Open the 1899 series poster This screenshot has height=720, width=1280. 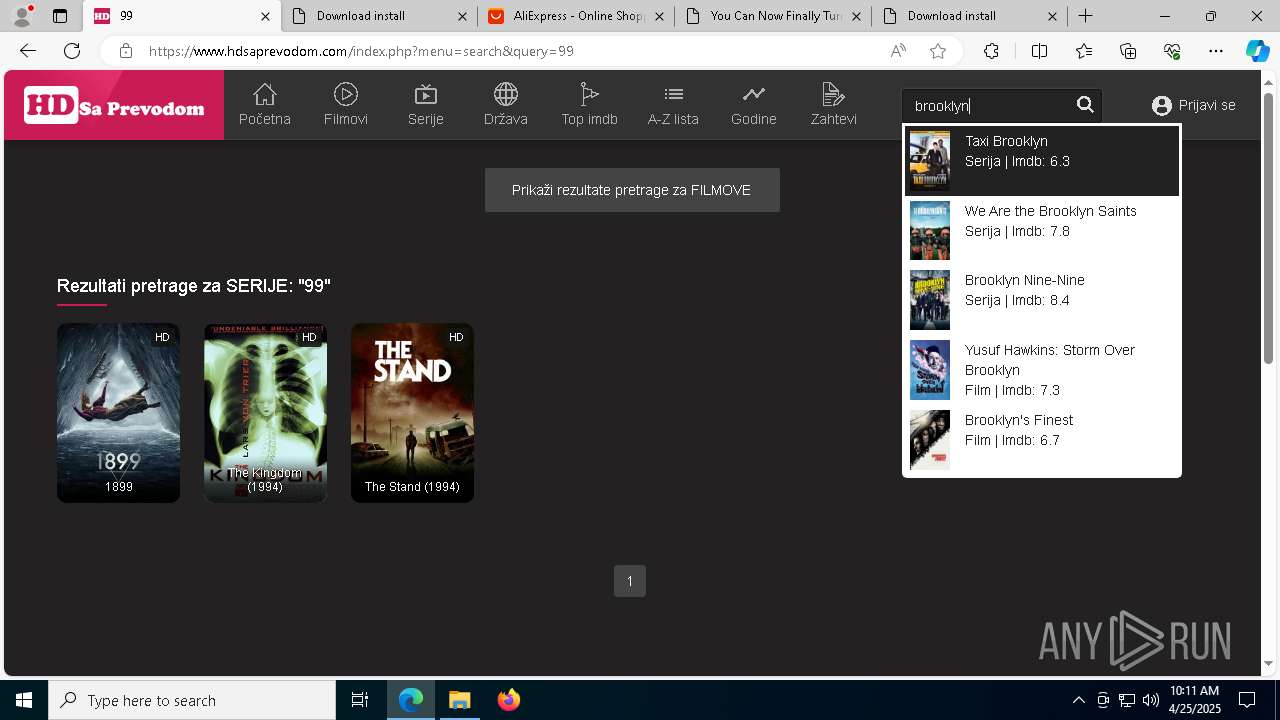118,412
